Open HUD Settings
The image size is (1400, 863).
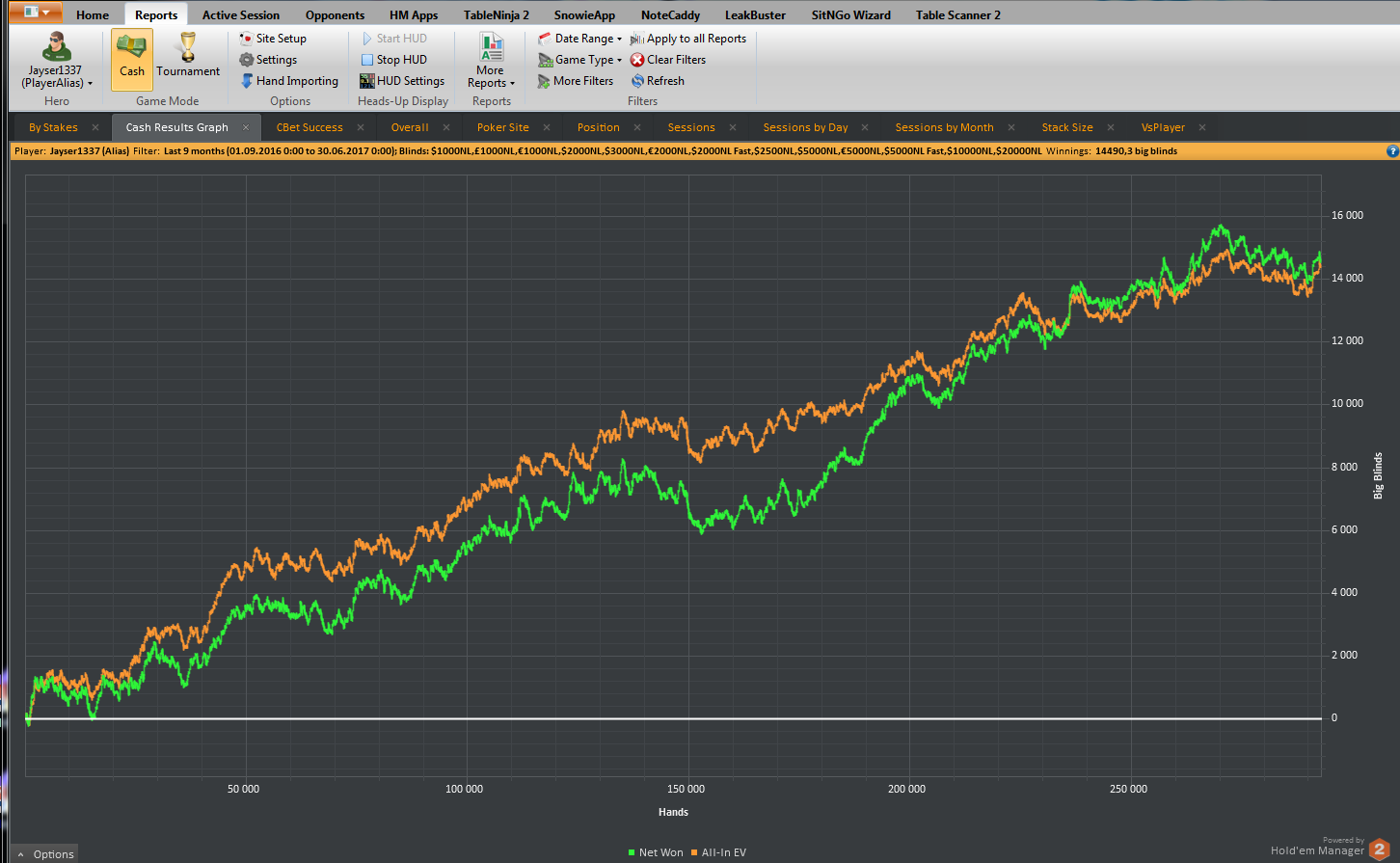pyautogui.click(x=402, y=81)
